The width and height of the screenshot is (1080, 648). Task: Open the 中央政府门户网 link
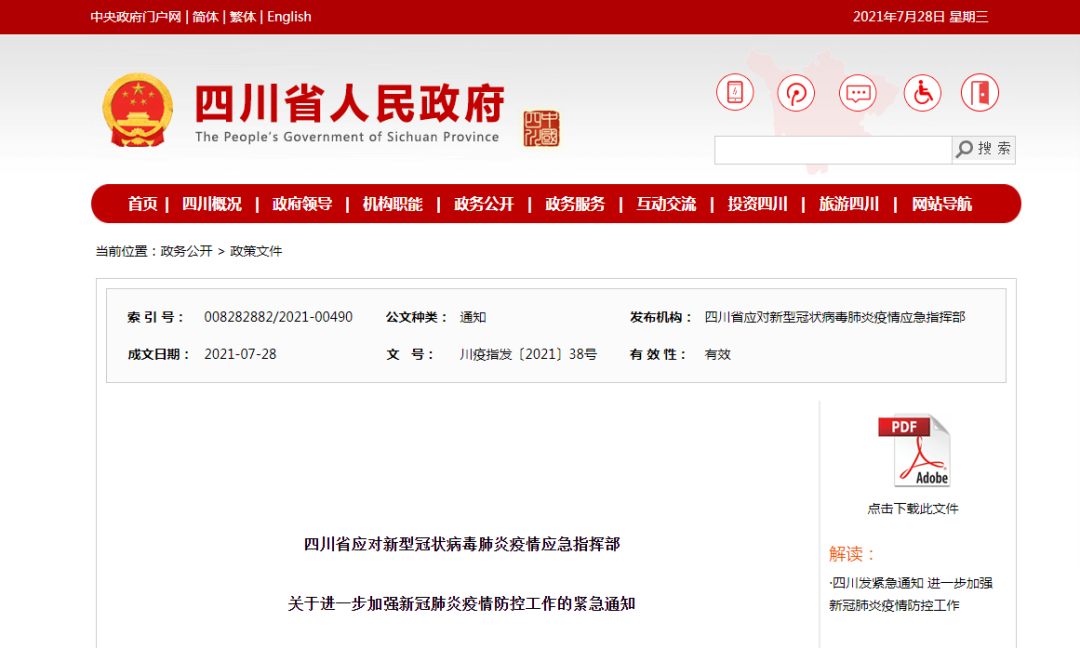pos(135,16)
